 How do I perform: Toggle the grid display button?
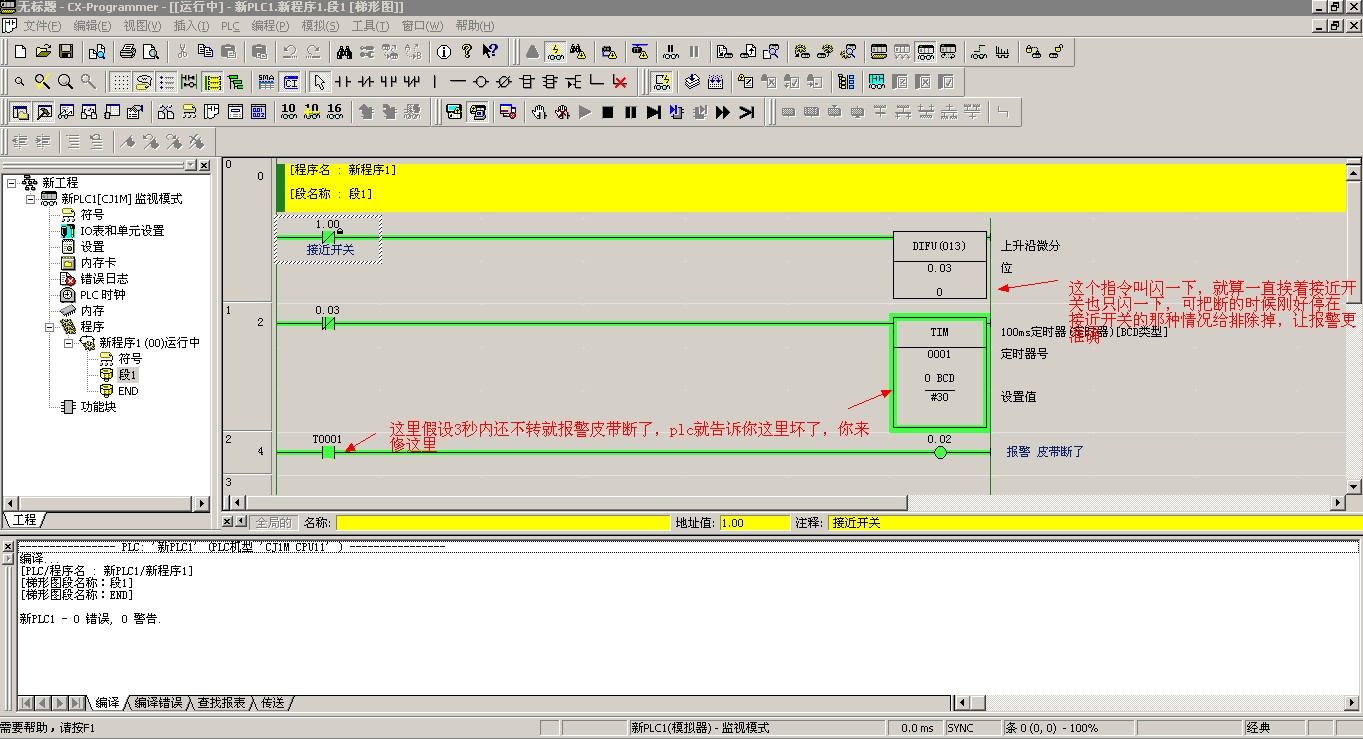click(x=120, y=82)
